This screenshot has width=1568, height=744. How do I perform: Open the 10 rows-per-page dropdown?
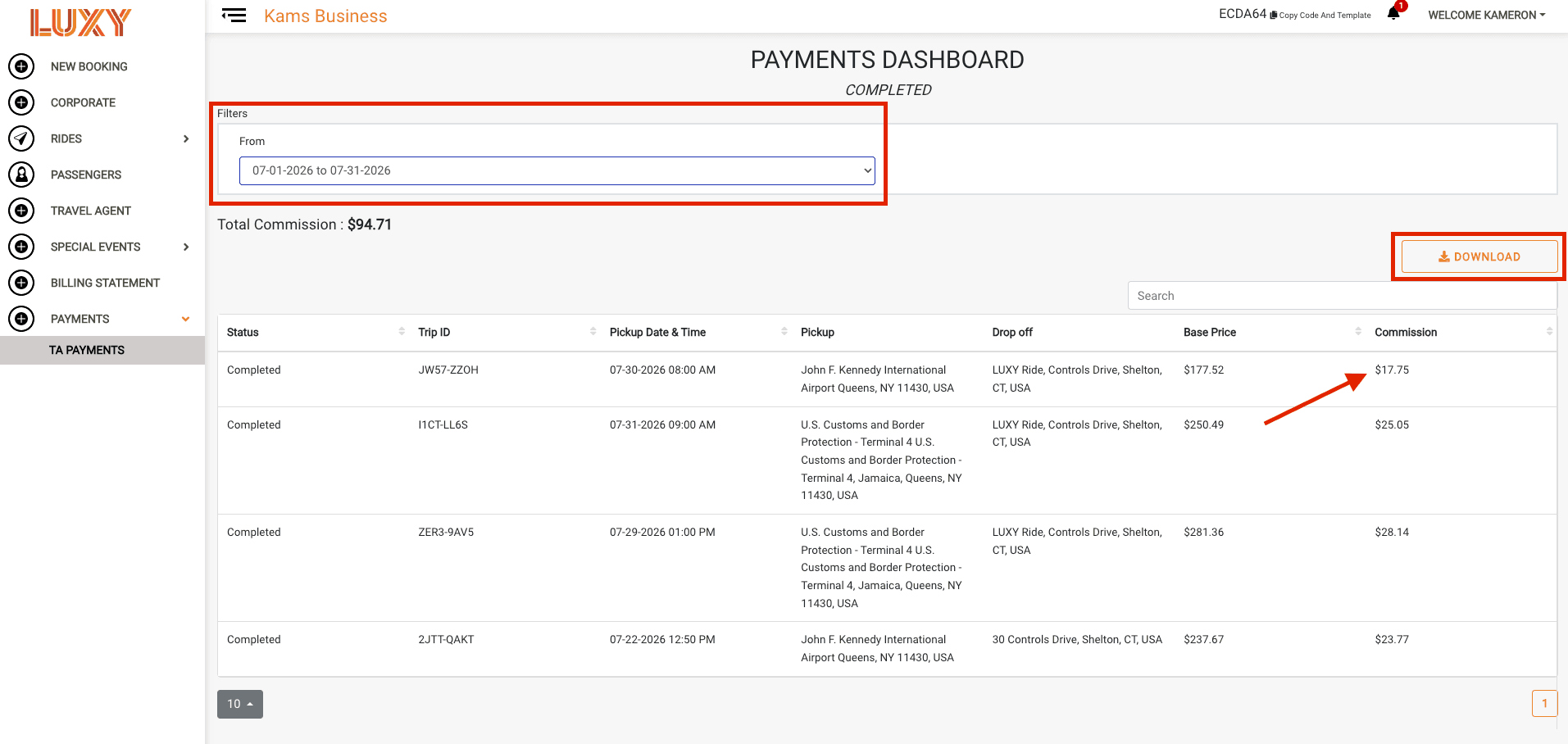(240, 704)
